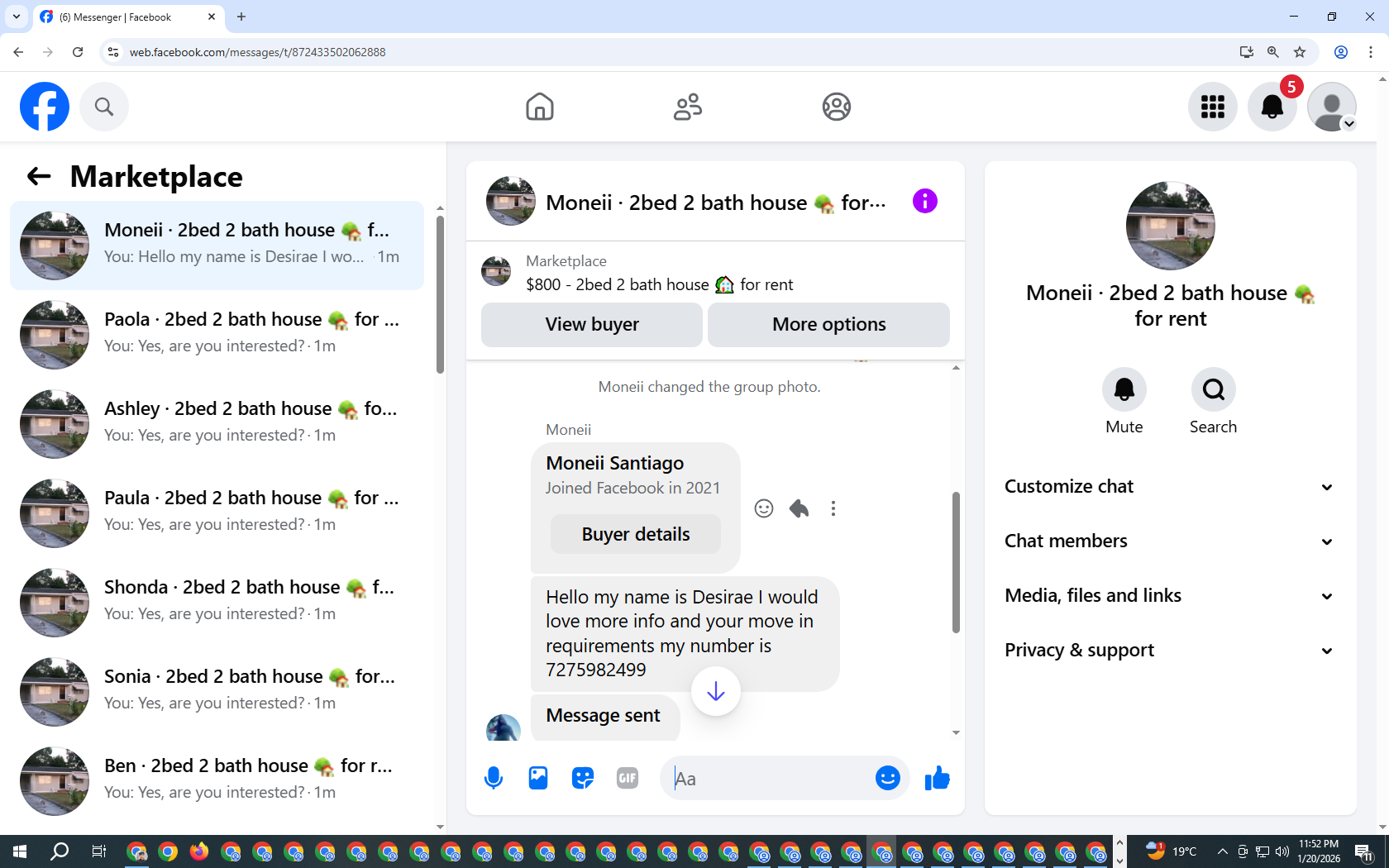Attach a photo or file
The image size is (1389, 868).
tap(538, 778)
